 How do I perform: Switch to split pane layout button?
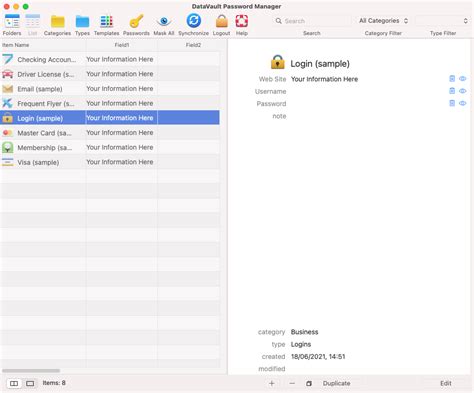point(14,384)
